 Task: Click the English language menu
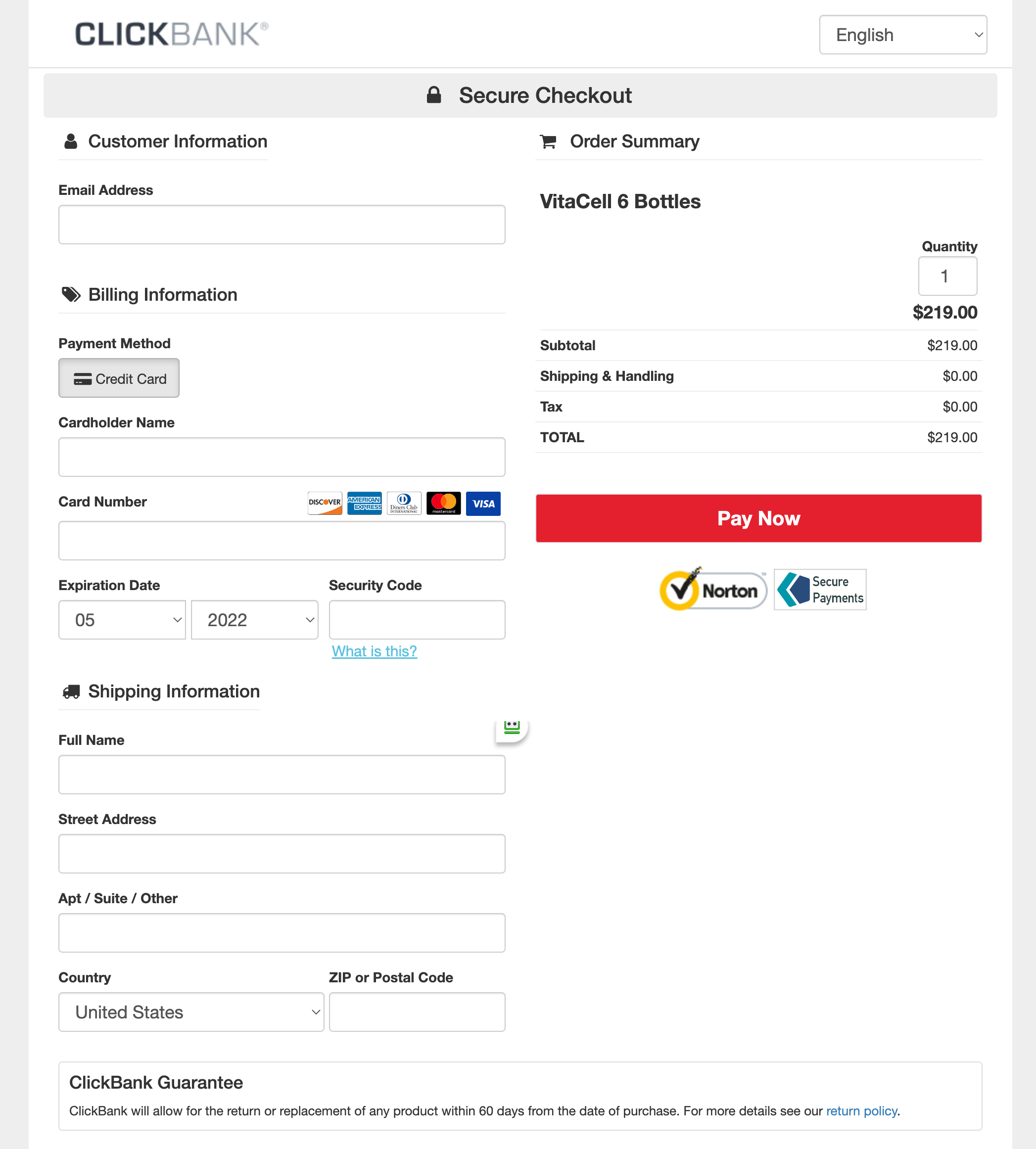(x=900, y=35)
